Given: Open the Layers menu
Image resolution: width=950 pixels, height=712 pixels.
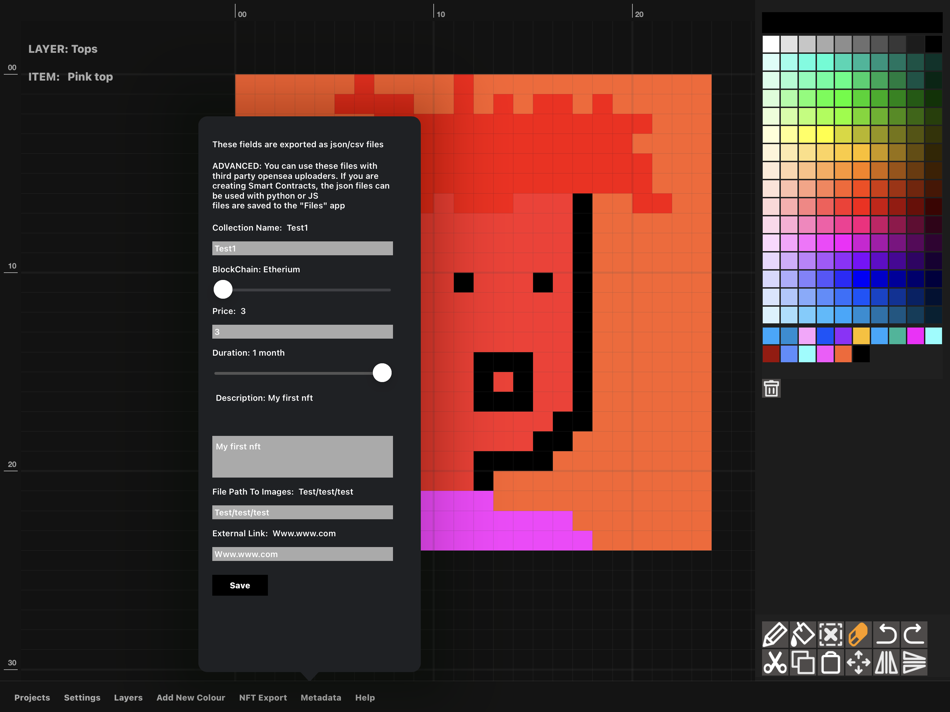Looking at the screenshot, I should click(128, 698).
